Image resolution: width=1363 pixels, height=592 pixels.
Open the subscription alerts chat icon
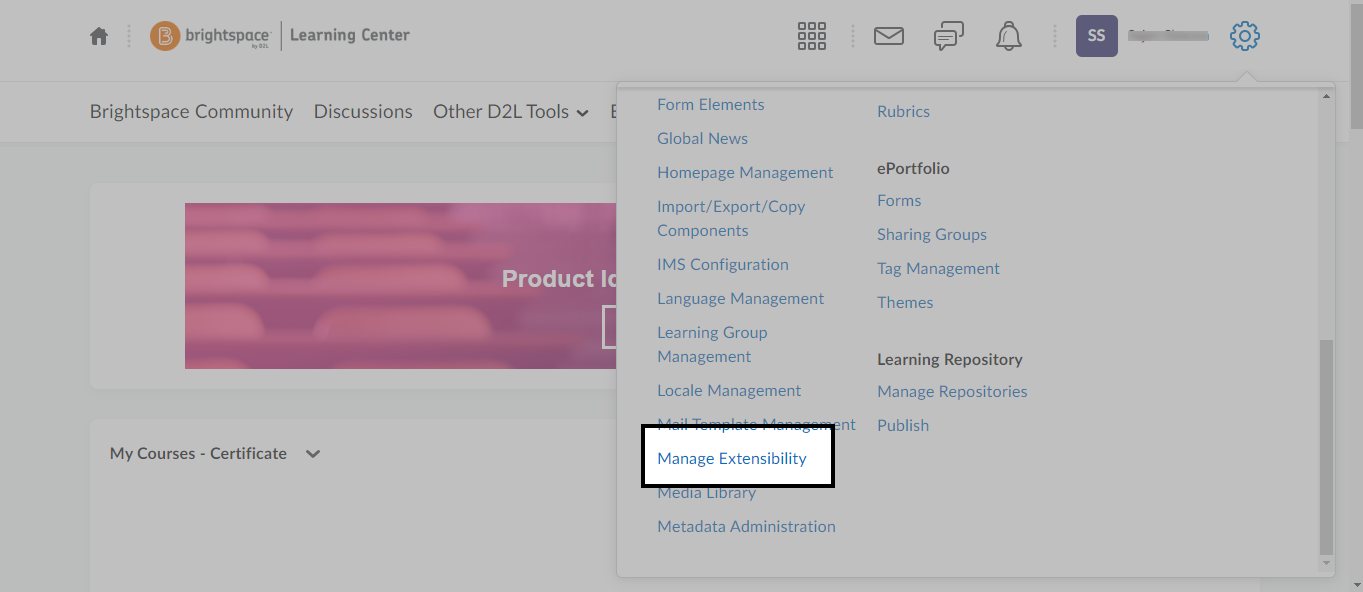click(948, 35)
